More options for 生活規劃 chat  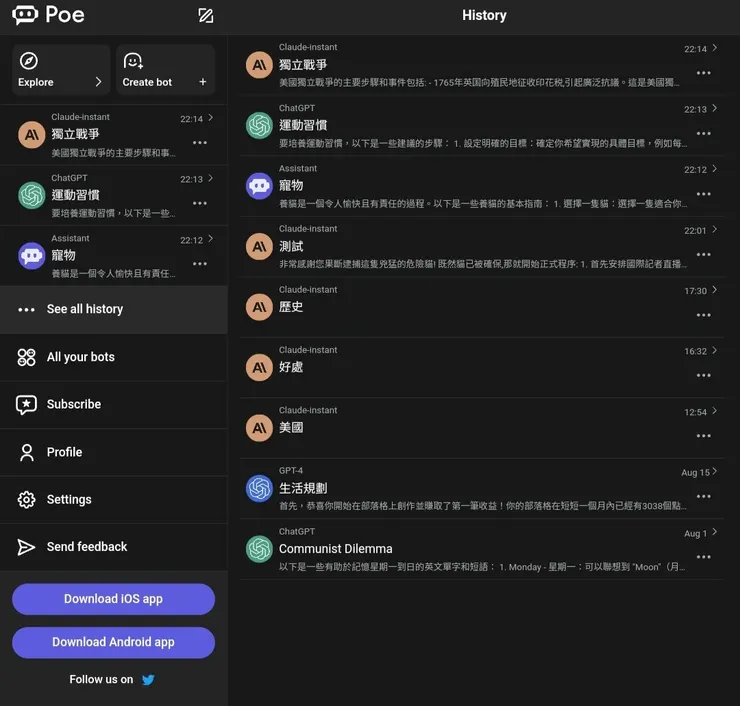[704, 496]
